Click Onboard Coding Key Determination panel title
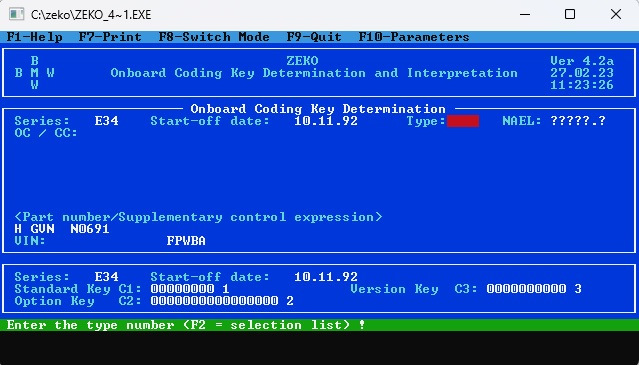Image resolution: width=639 pixels, height=365 pixels. coord(318,109)
